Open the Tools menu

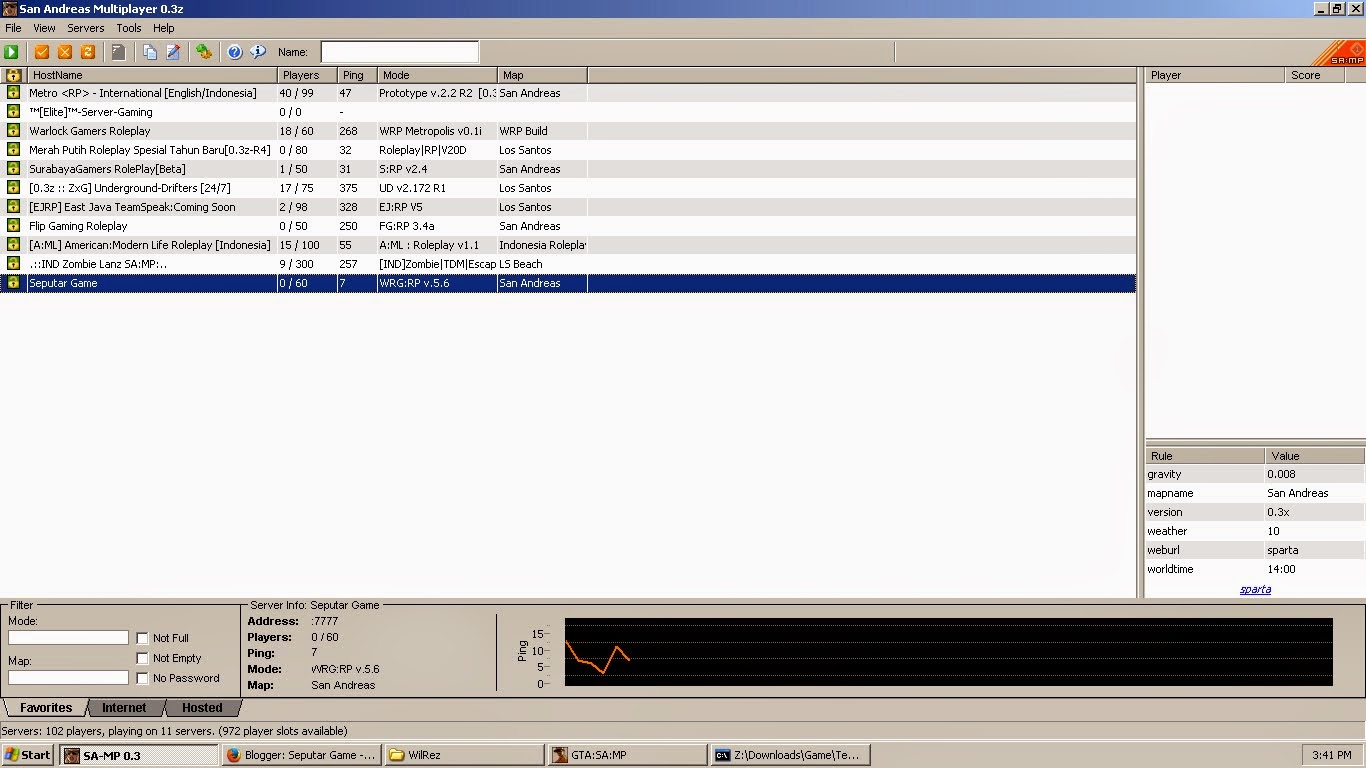point(129,28)
